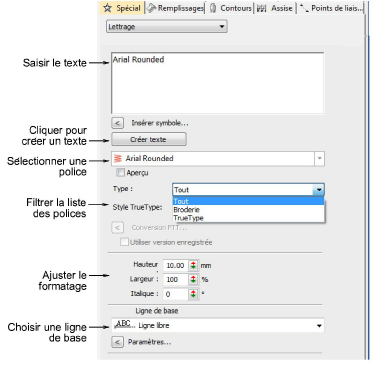Click the Italique angle field
Screen dimensions: 376x373
click(176, 294)
